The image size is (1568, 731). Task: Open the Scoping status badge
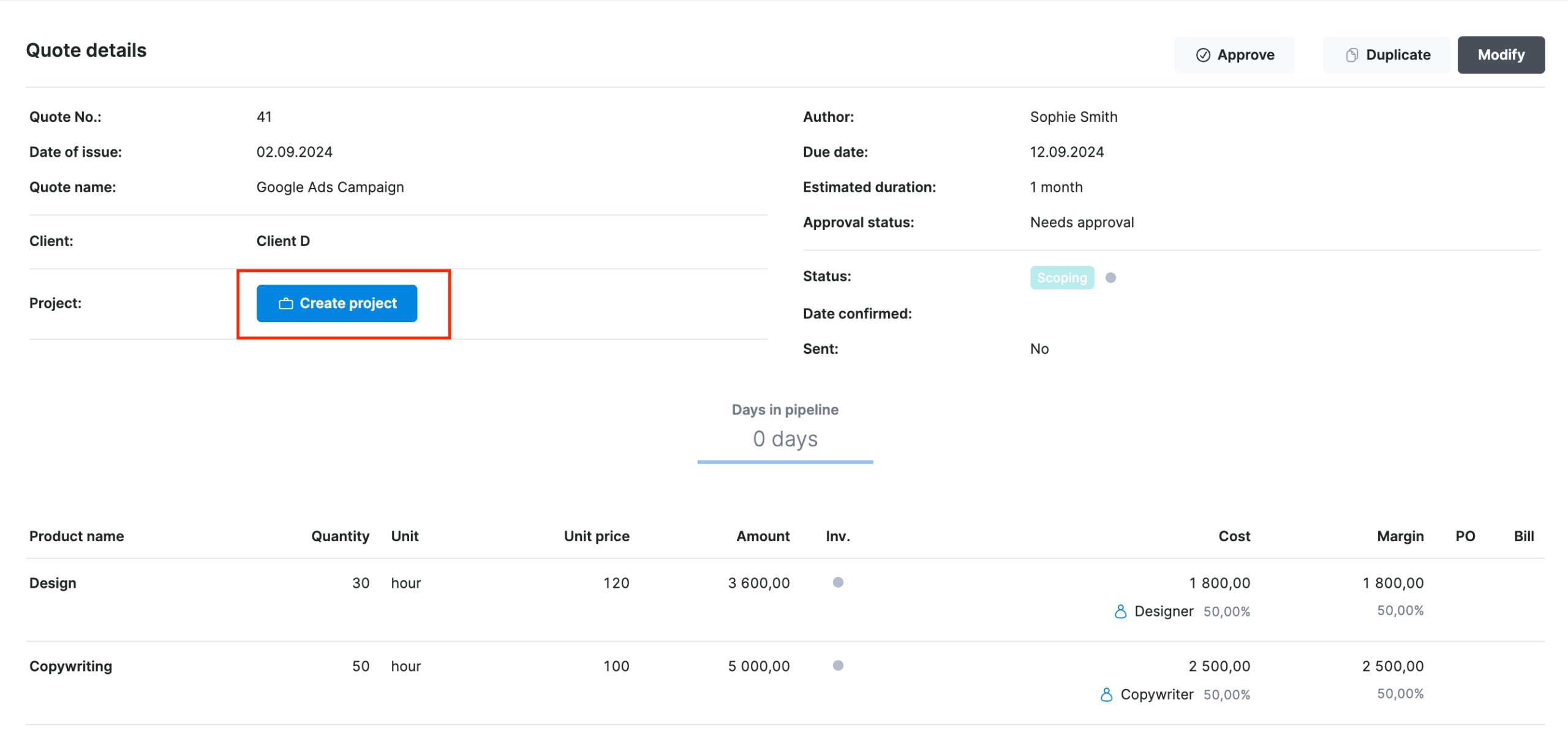tap(1061, 278)
